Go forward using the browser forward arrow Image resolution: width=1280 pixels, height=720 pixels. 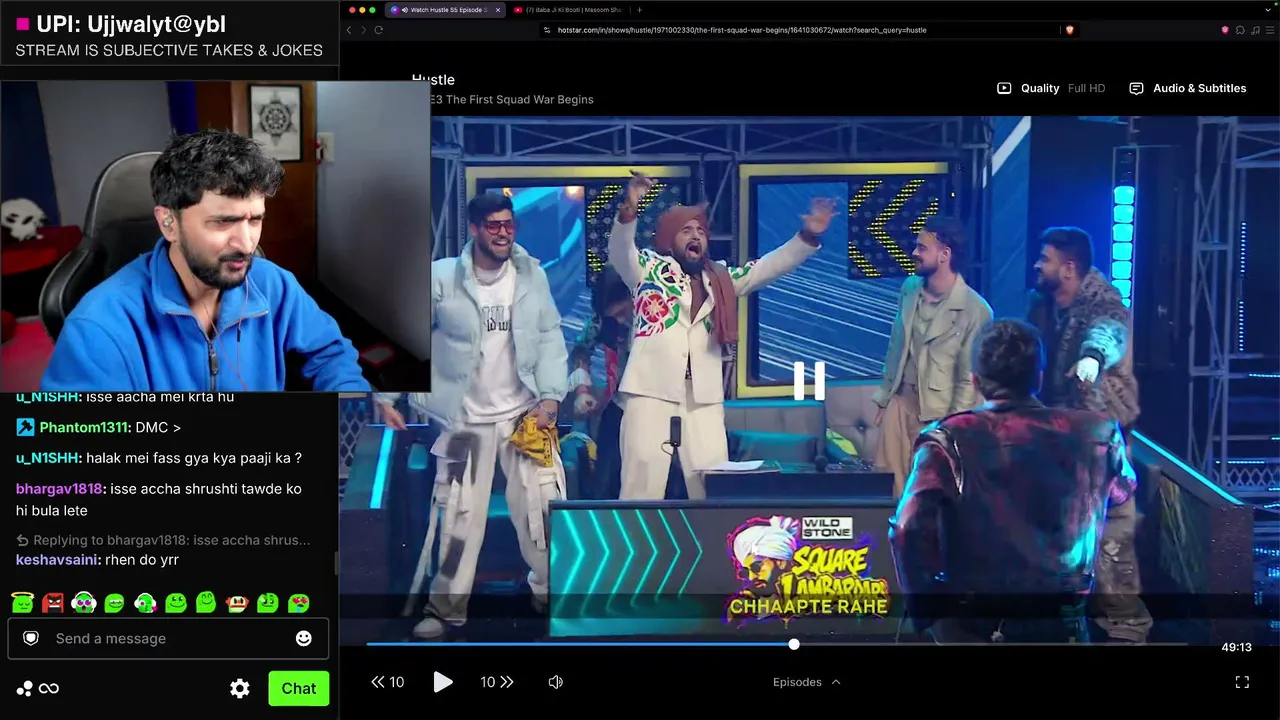(x=363, y=30)
